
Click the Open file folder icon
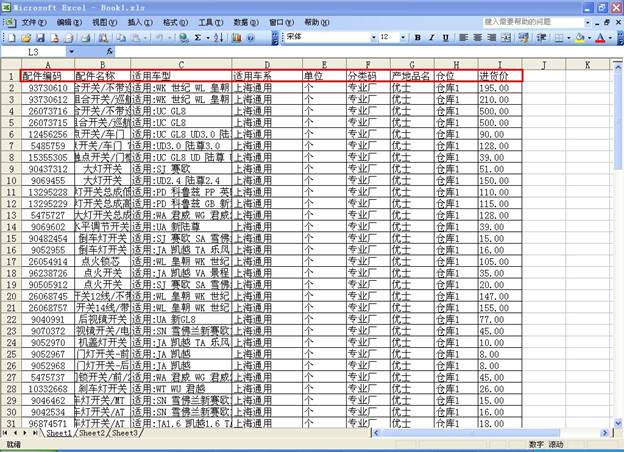(24, 37)
